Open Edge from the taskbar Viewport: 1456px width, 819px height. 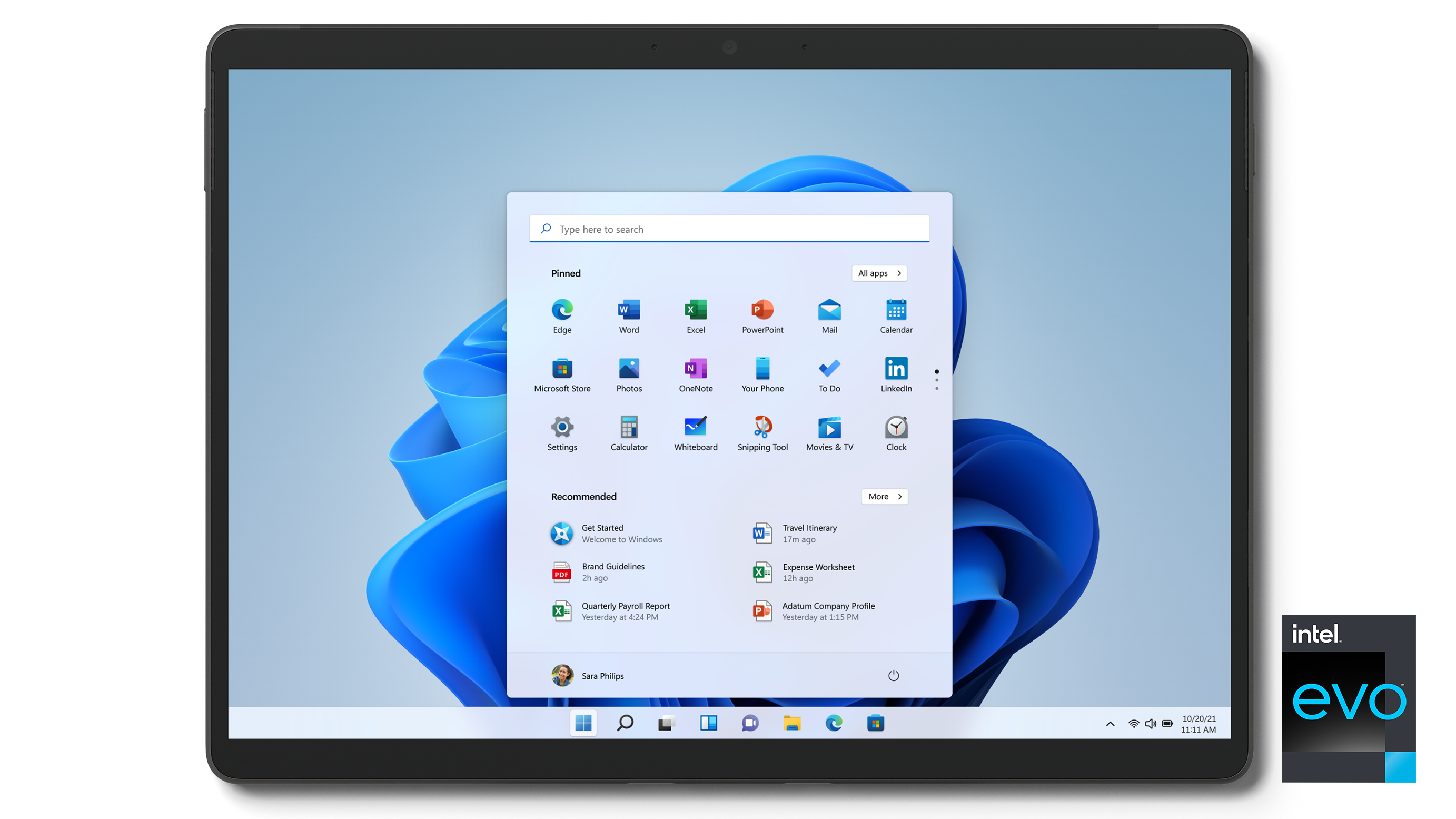coord(834,723)
